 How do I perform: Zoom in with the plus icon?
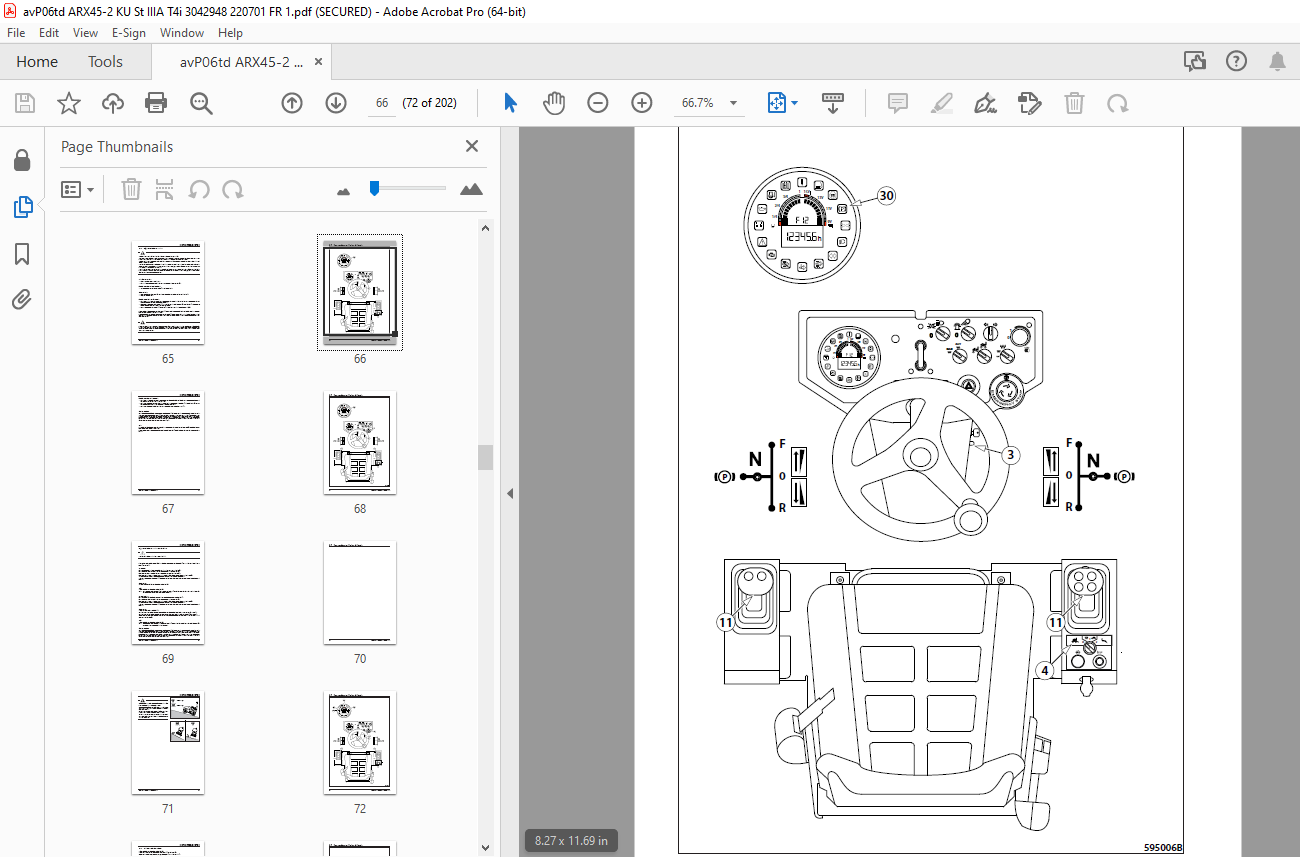(x=642, y=103)
